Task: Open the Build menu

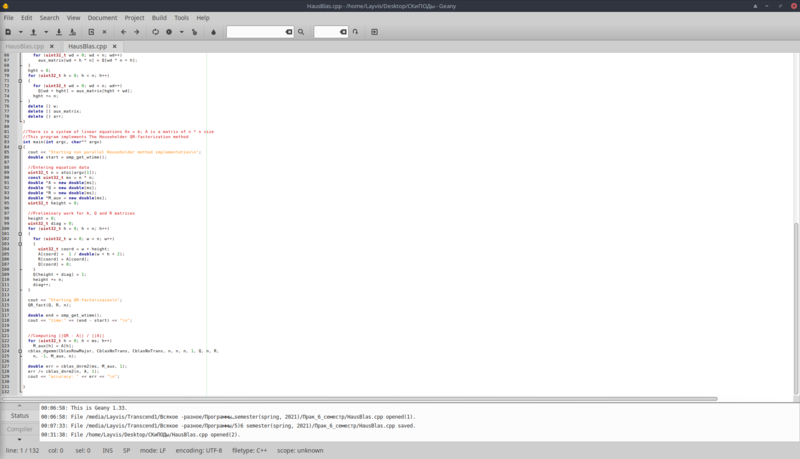Action: point(159,17)
